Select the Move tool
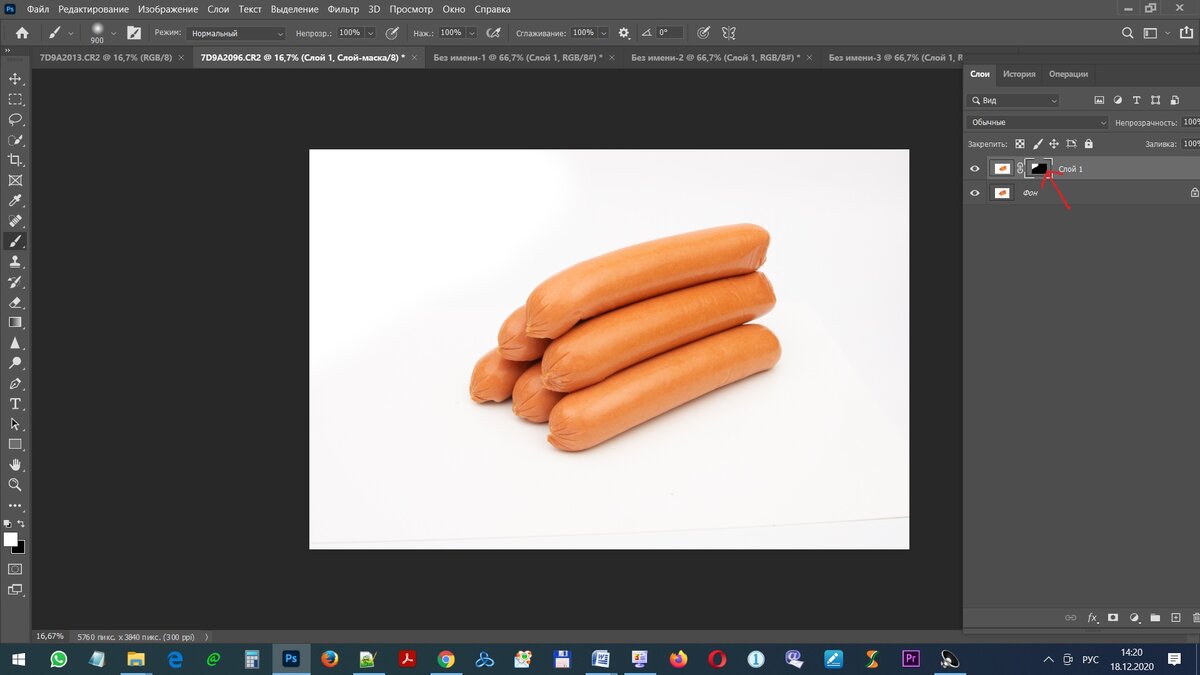 coord(15,79)
